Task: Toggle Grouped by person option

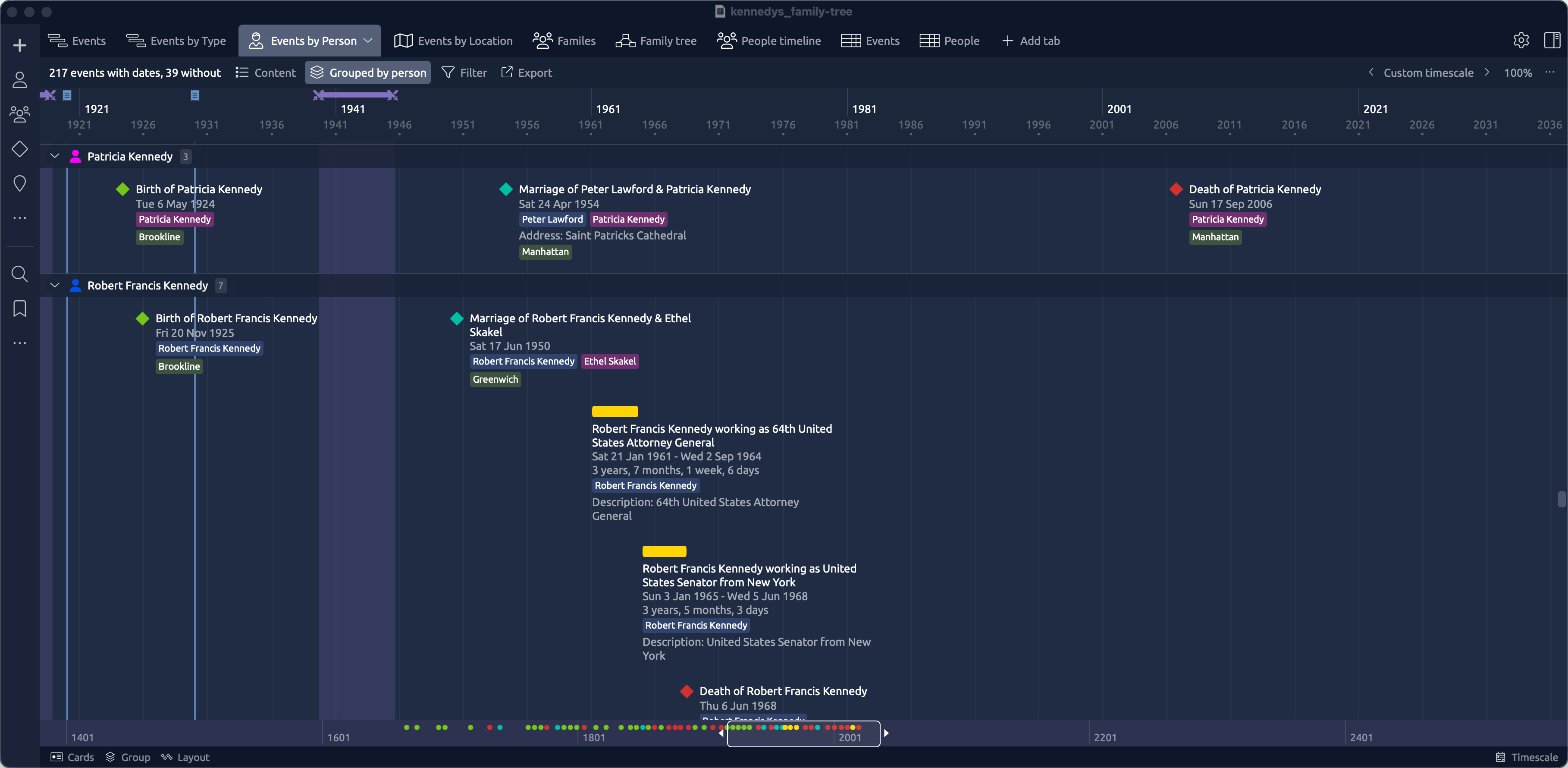Action: [x=368, y=72]
